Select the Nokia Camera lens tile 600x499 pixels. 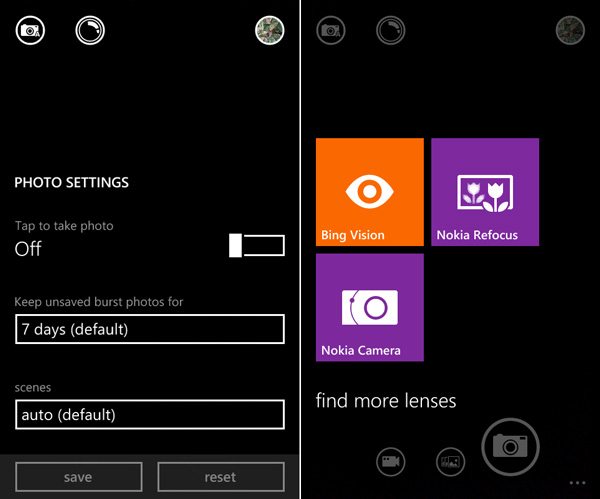(369, 307)
